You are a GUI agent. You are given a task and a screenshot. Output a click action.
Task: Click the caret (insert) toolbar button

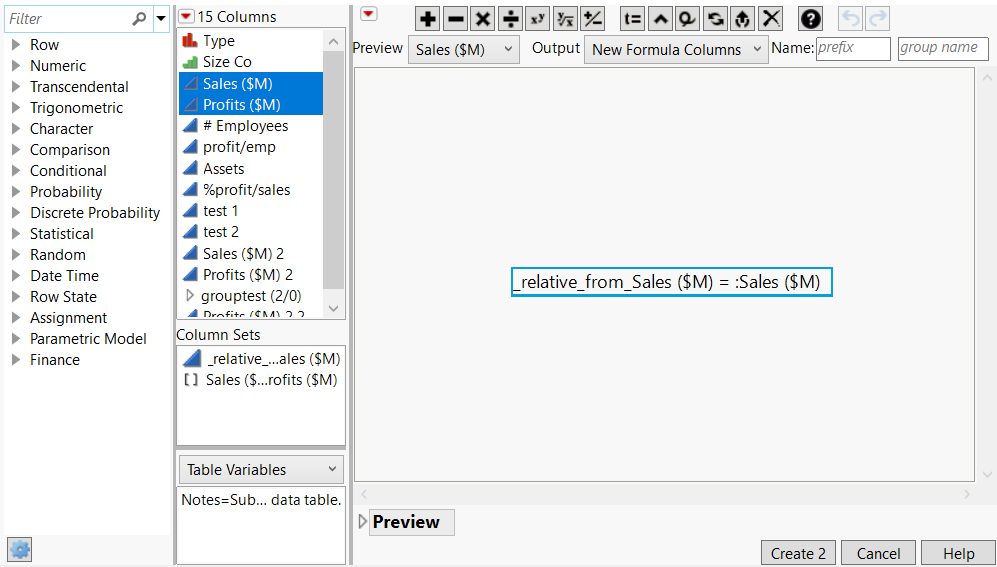click(x=661, y=19)
